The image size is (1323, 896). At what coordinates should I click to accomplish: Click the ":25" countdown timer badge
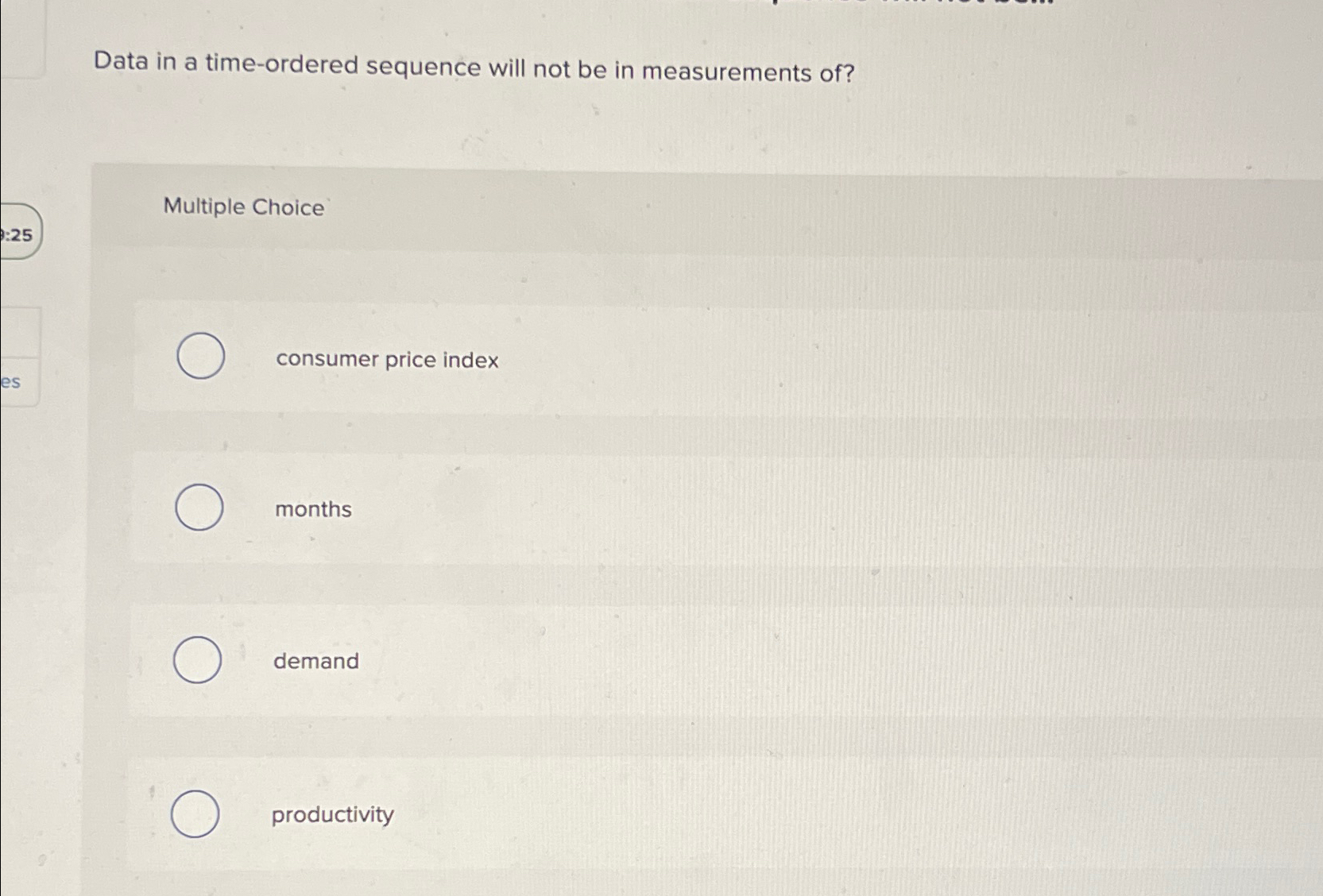coord(20,232)
